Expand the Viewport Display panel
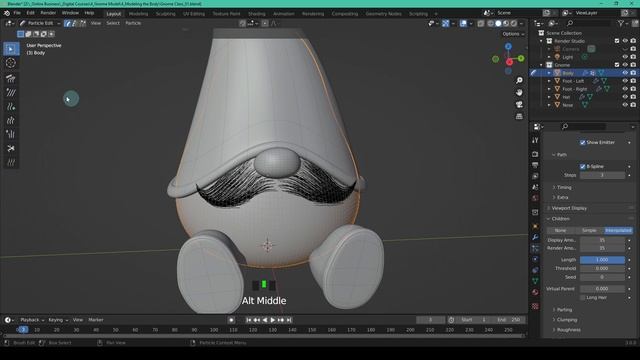This screenshot has height=360, width=640. click(569, 208)
